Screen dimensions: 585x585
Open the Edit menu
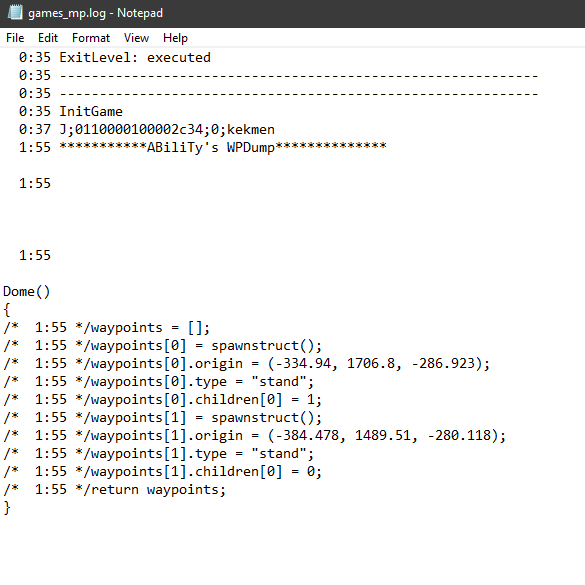pyautogui.click(x=48, y=38)
